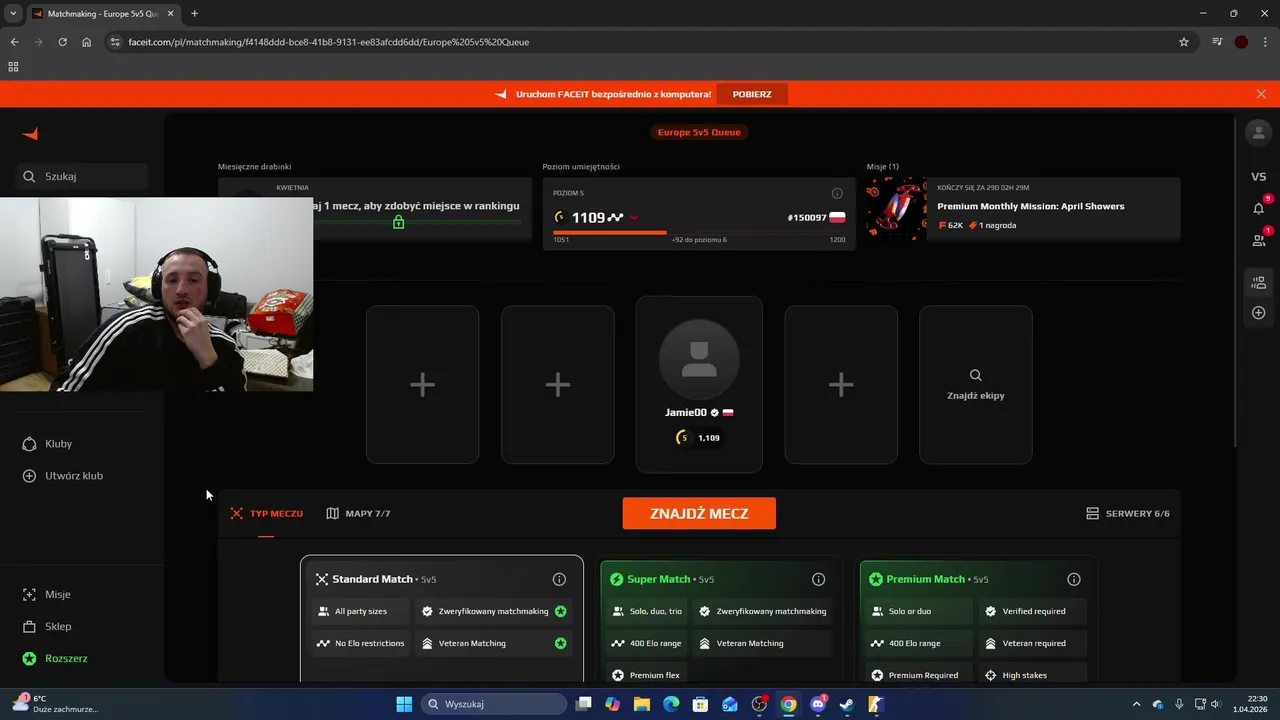This screenshot has width=1280, height=720.
Task: Open the friends list icon
Action: (x=1258, y=240)
